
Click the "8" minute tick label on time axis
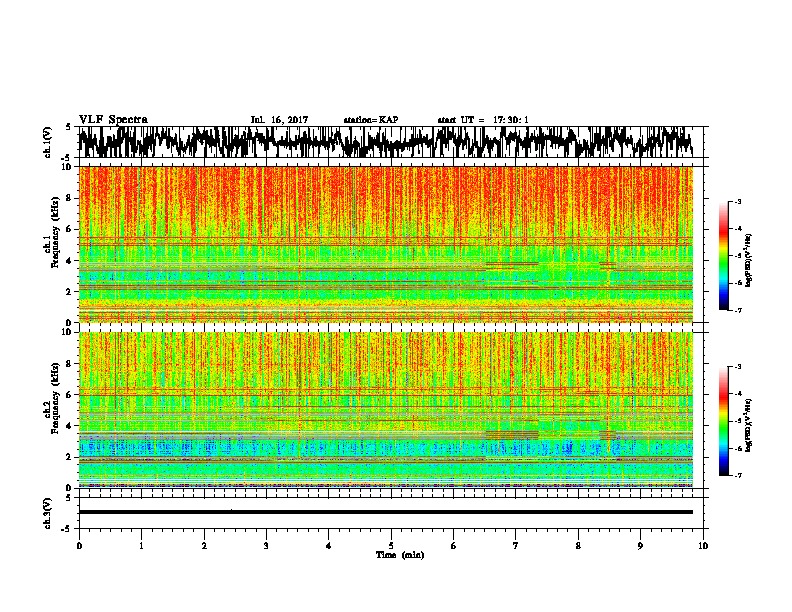click(578, 546)
